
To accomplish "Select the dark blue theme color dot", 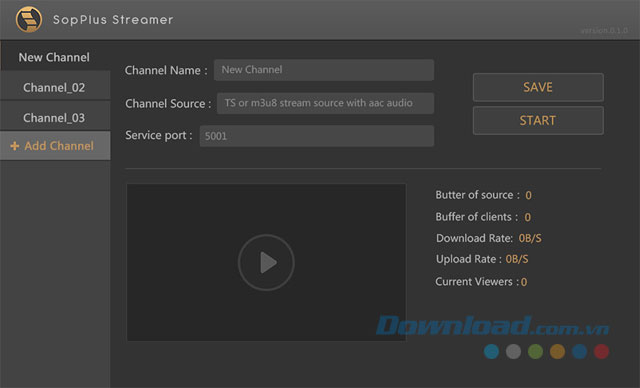I will coord(580,351).
